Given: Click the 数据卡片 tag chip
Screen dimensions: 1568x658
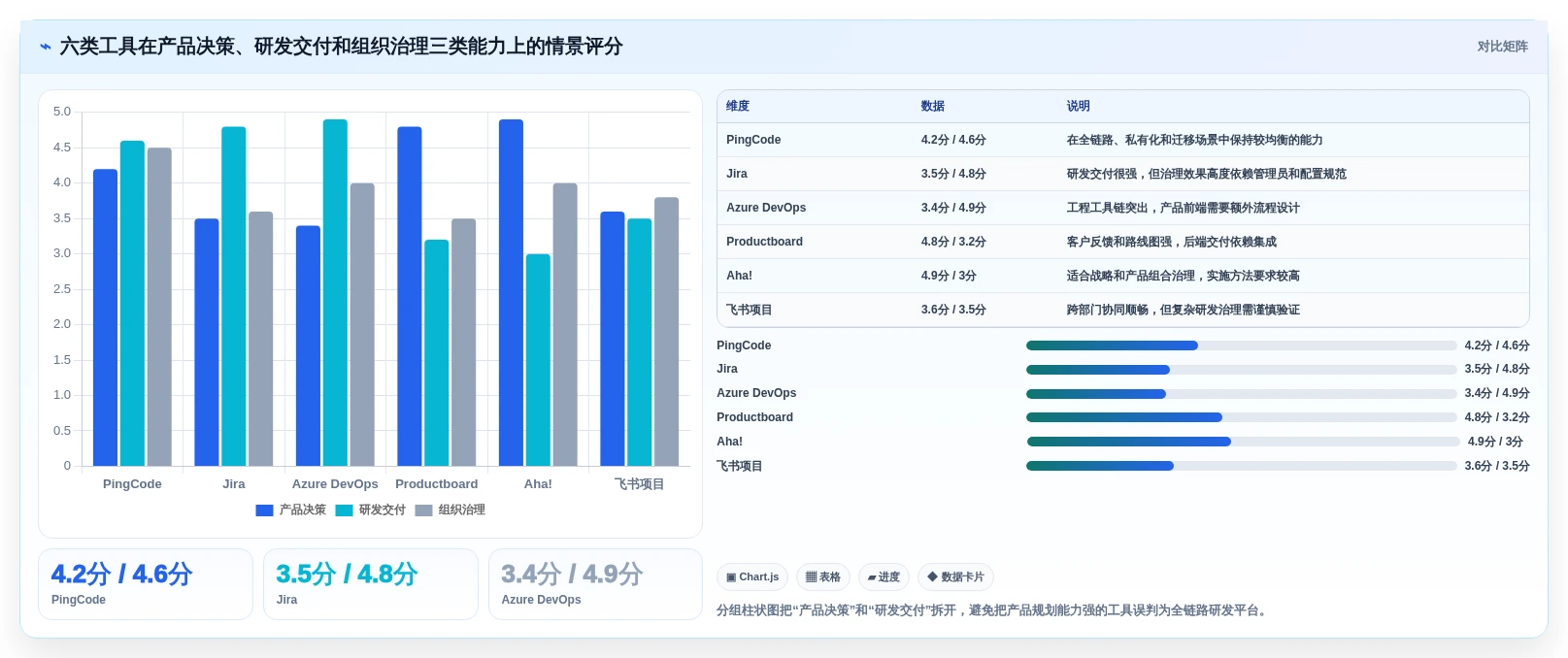Looking at the screenshot, I should (955, 577).
